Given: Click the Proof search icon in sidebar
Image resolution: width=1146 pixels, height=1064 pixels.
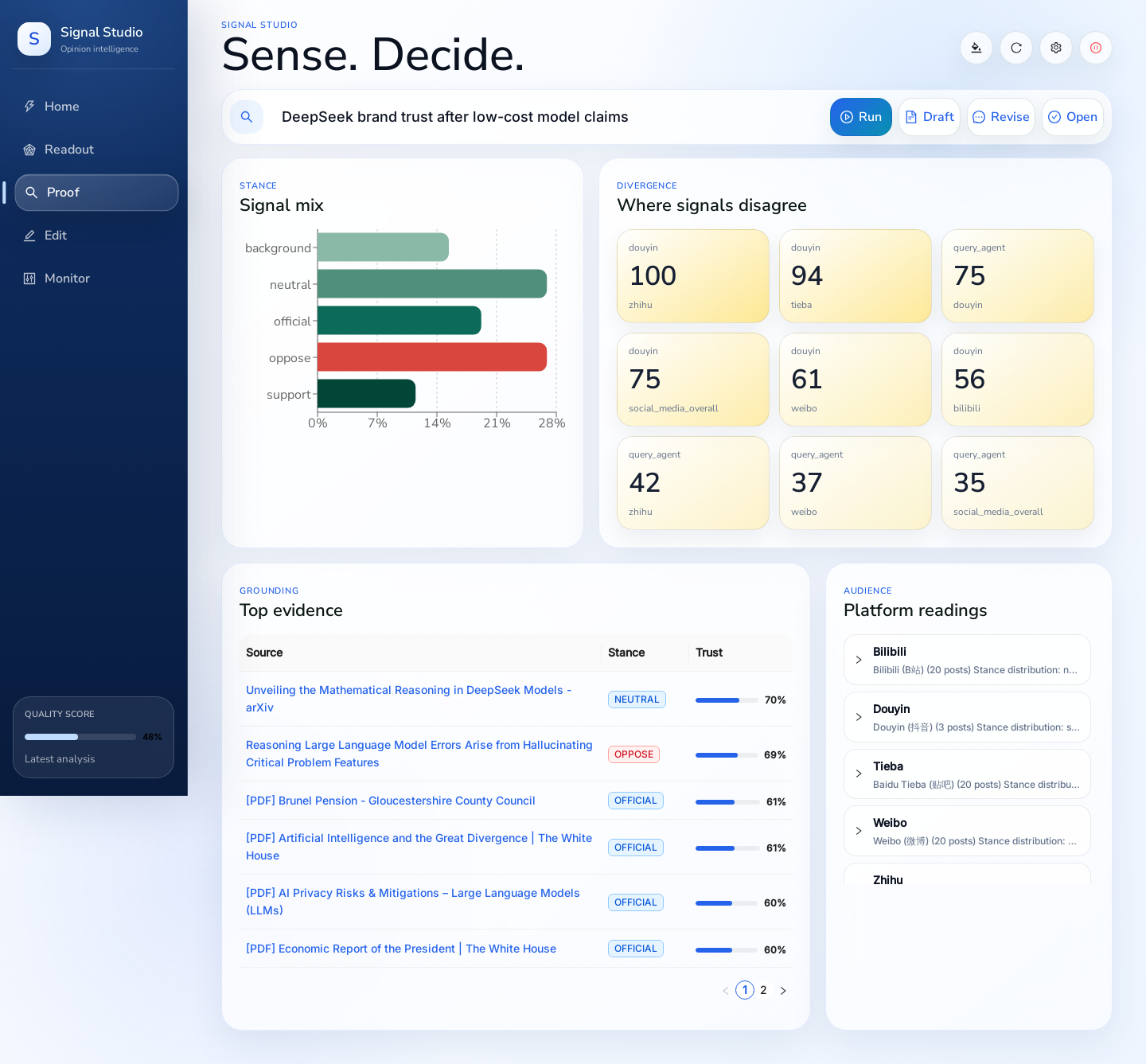Looking at the screenshot, I should coord(32,193).
